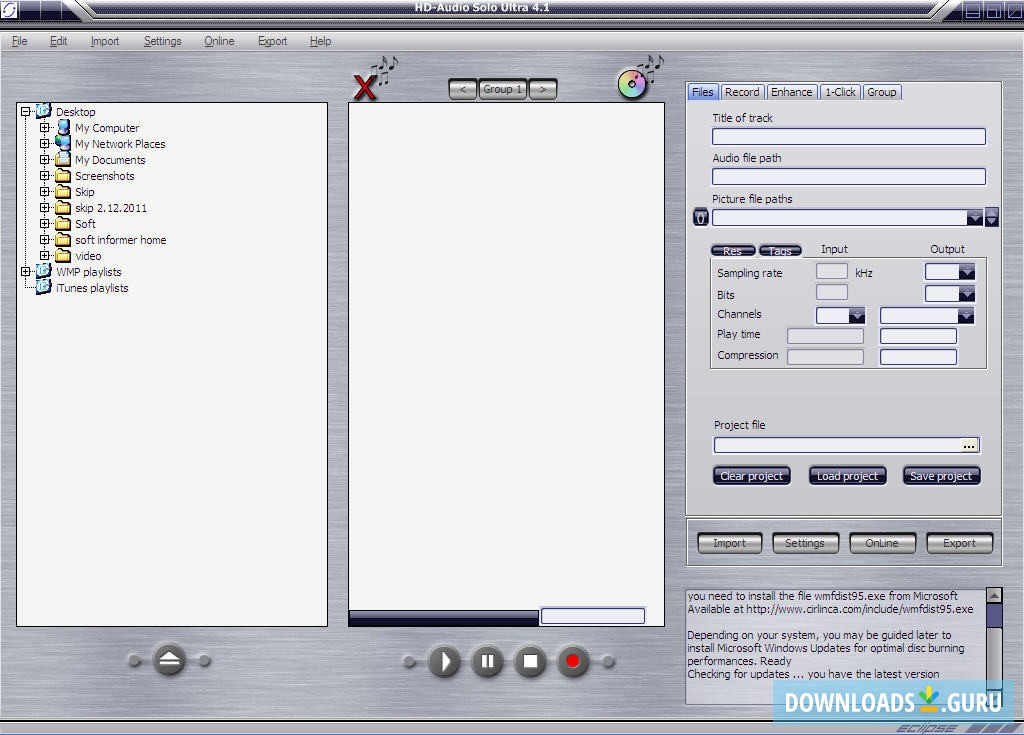1024x735 pixels.
Task: Click the Title of track field
Action: click(849, 136)
